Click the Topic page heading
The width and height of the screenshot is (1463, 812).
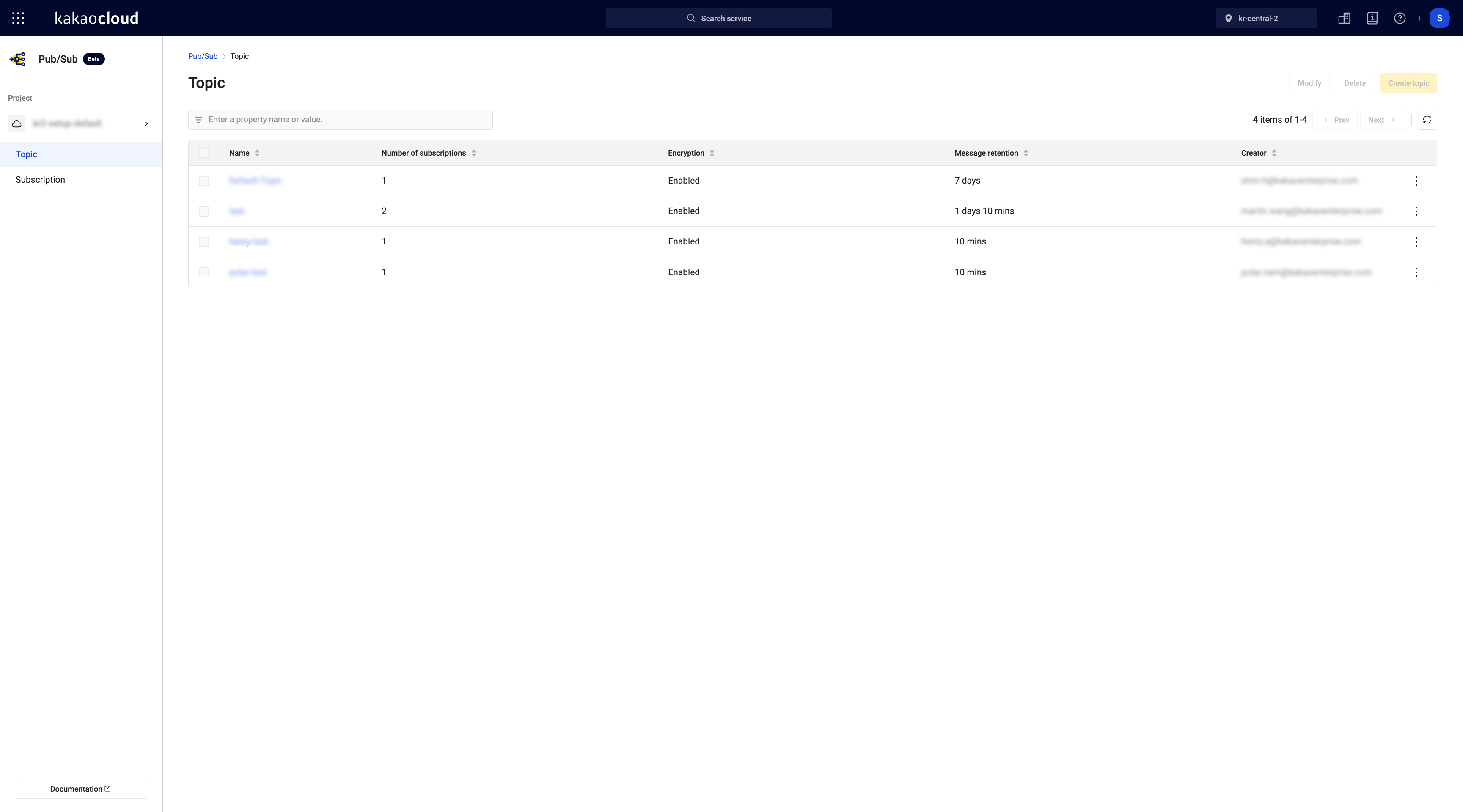[x=207, y=83]
